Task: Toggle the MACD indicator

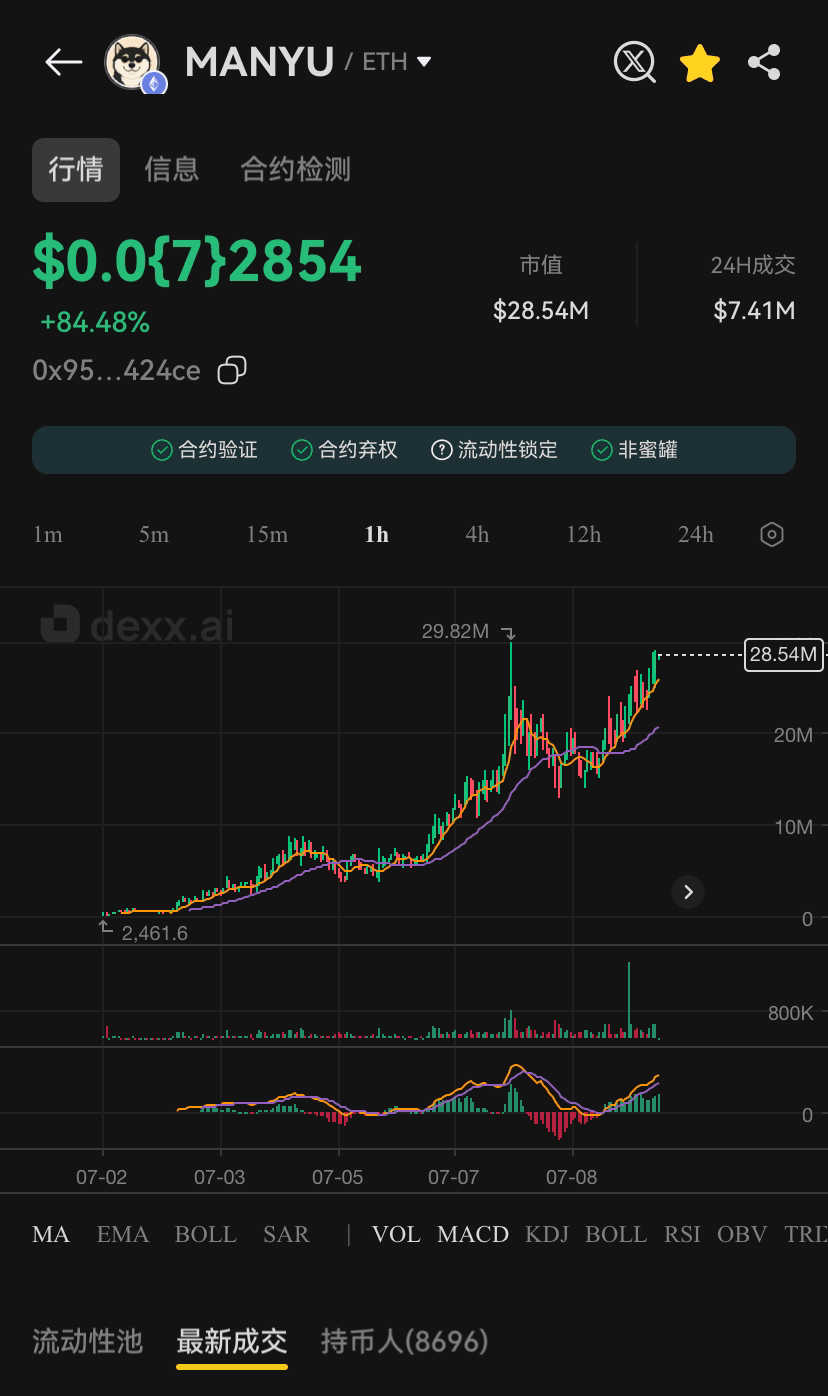Action: click(472, 1234)
